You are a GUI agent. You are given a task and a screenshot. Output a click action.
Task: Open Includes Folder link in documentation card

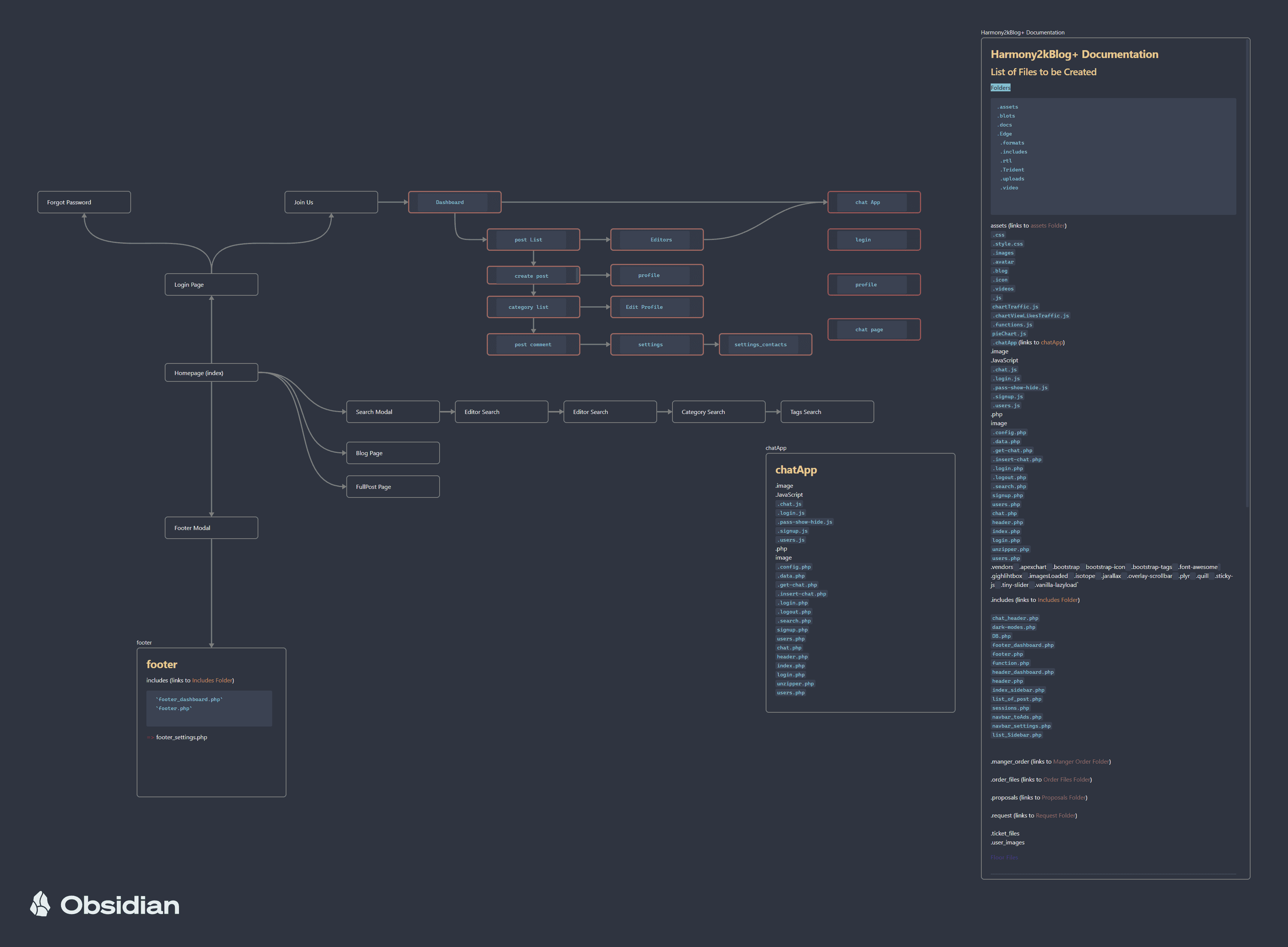[x=1057, y=600]
